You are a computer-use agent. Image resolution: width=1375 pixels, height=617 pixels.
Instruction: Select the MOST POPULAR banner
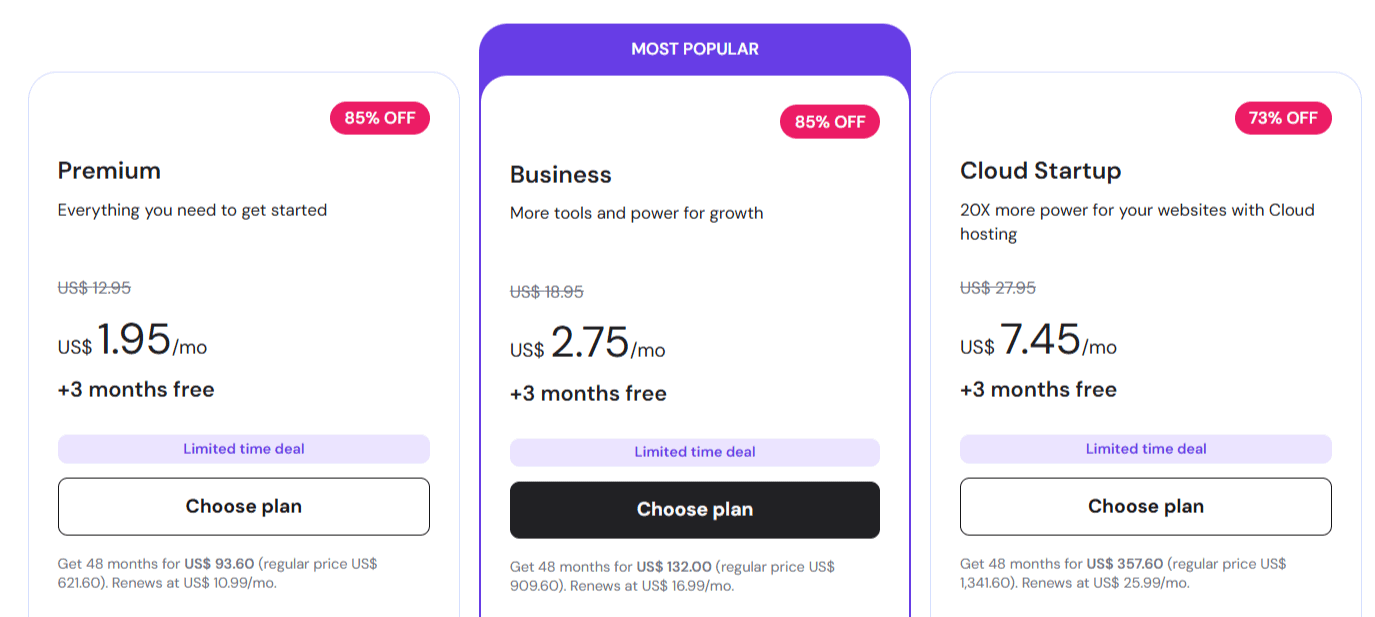694,48
